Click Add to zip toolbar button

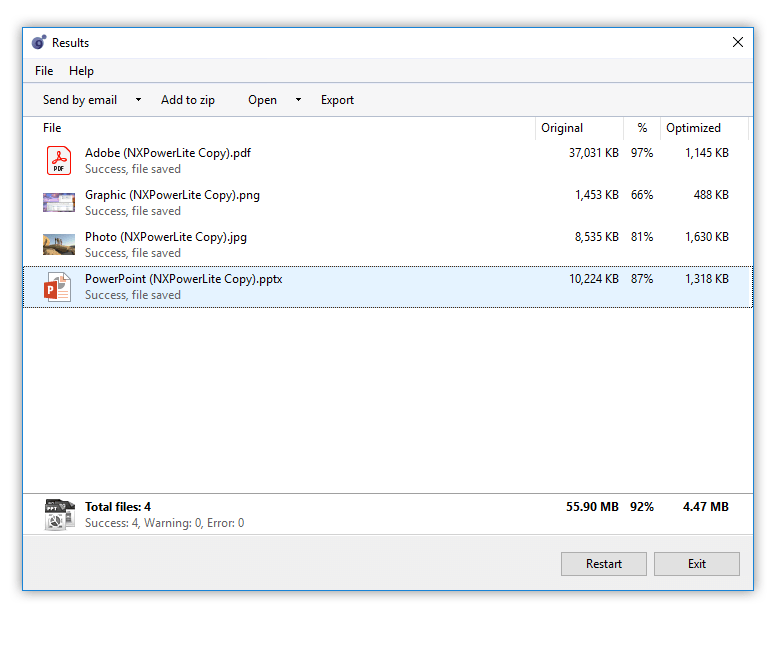(x=188, y=100)
